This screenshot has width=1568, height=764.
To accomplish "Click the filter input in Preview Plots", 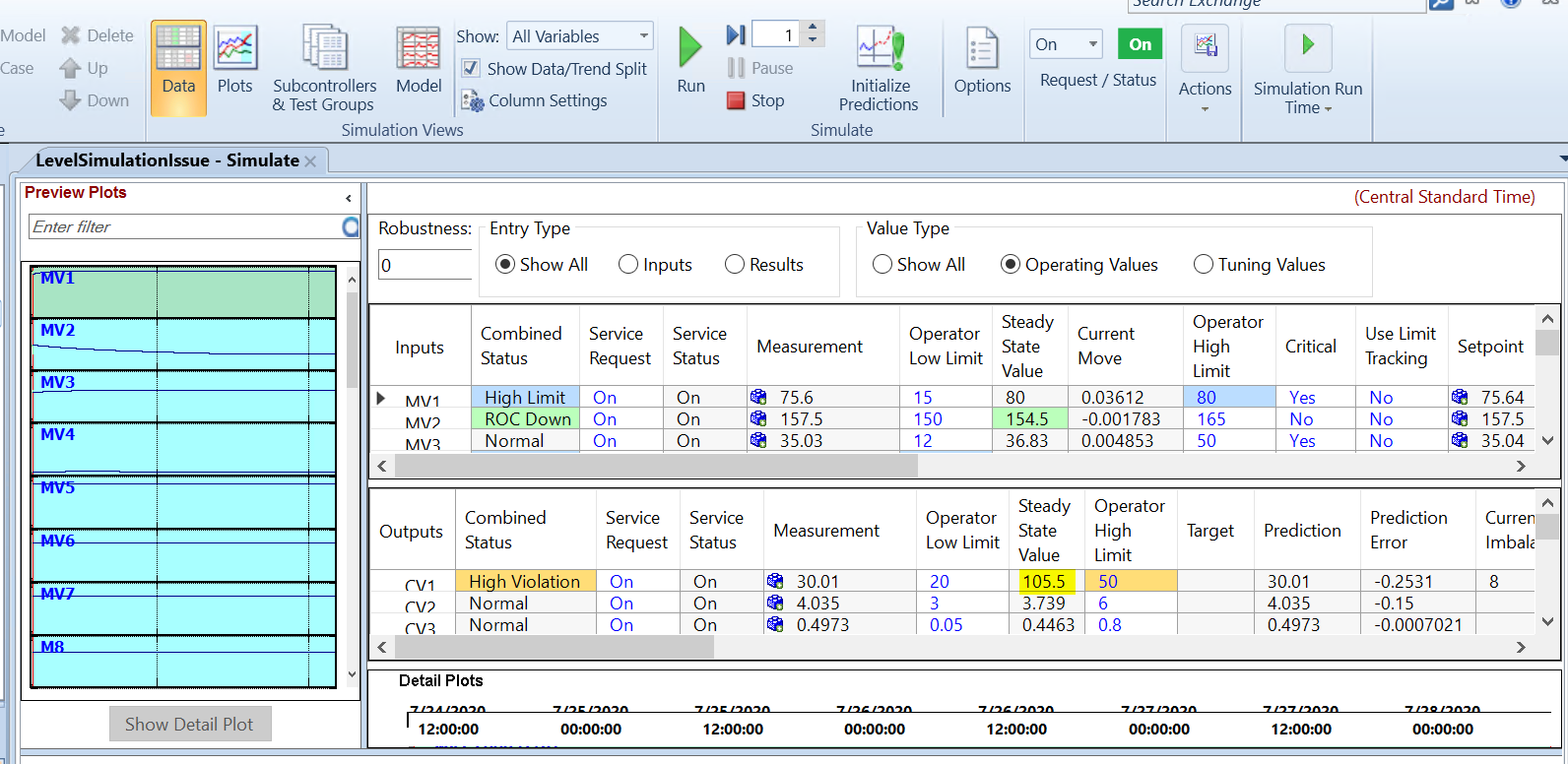I will pos(185,227).
